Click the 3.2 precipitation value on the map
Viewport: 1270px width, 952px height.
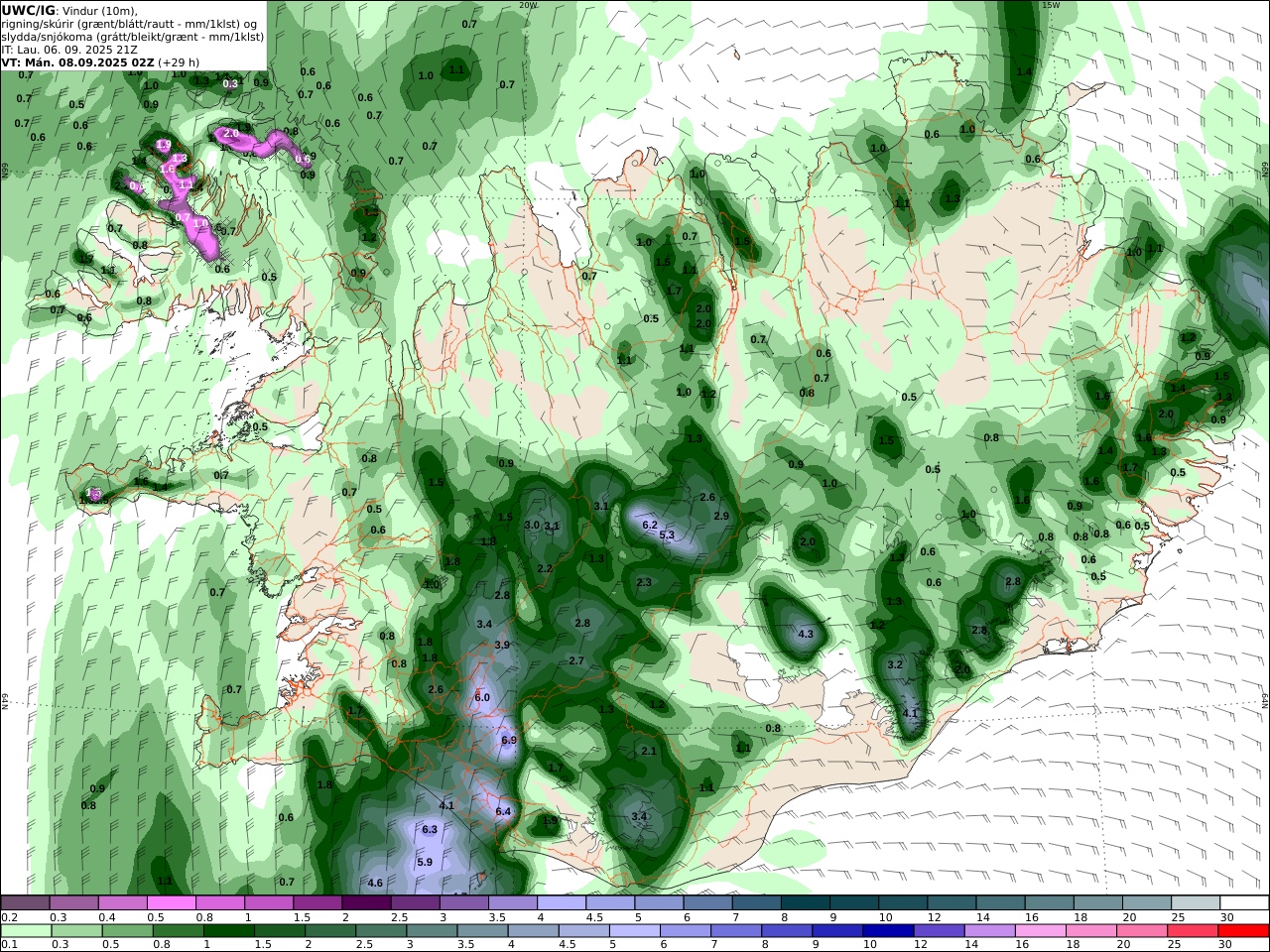click(894, 664)
